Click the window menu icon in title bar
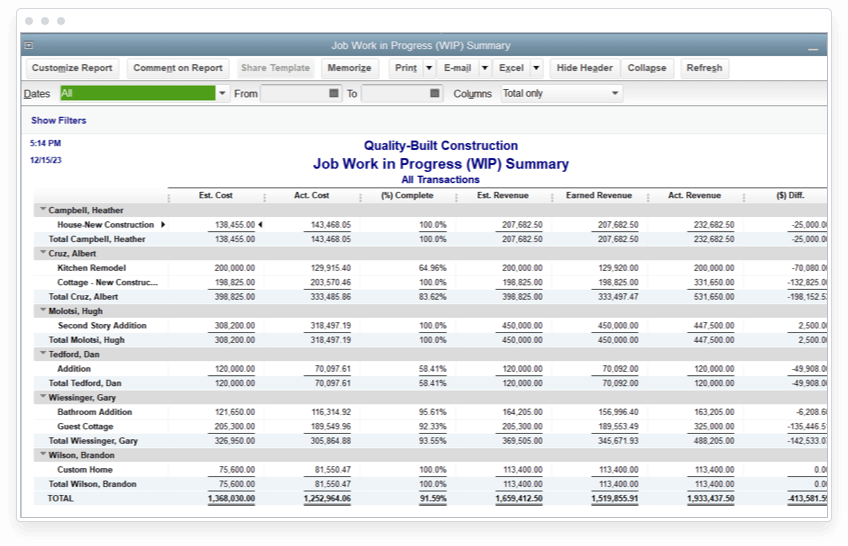 29,45
